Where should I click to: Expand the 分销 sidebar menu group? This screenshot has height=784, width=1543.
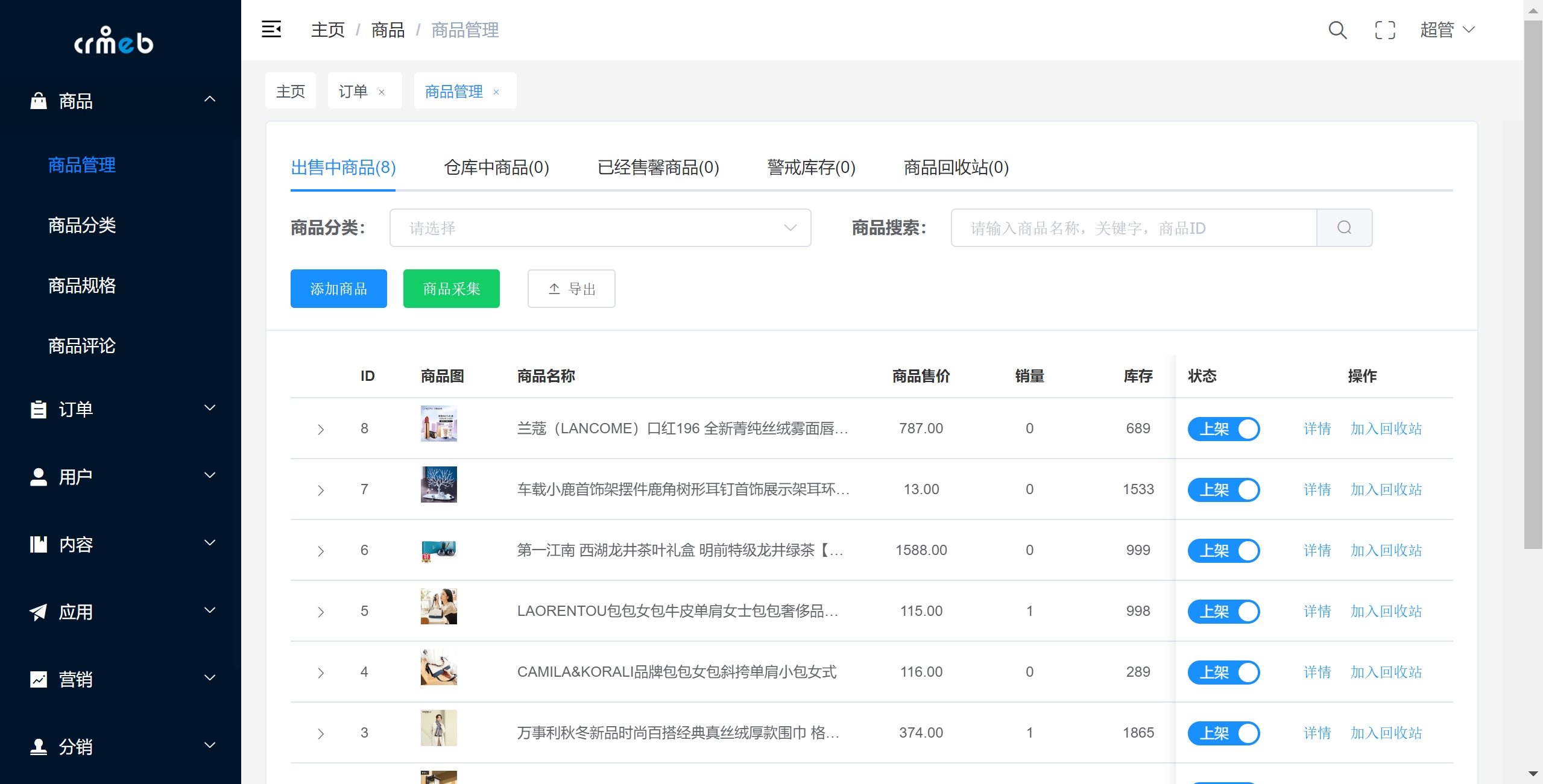click(x=121, y=747)
